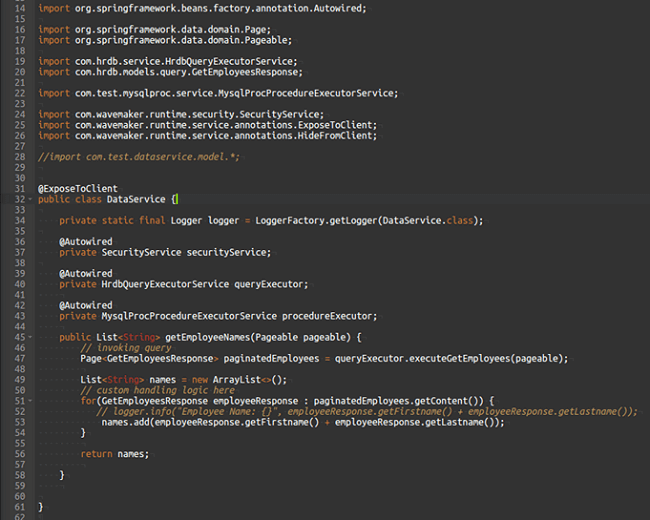Collapse the getEmployeeNames method fold arrow
650x520 pixels.
(30, 337)
